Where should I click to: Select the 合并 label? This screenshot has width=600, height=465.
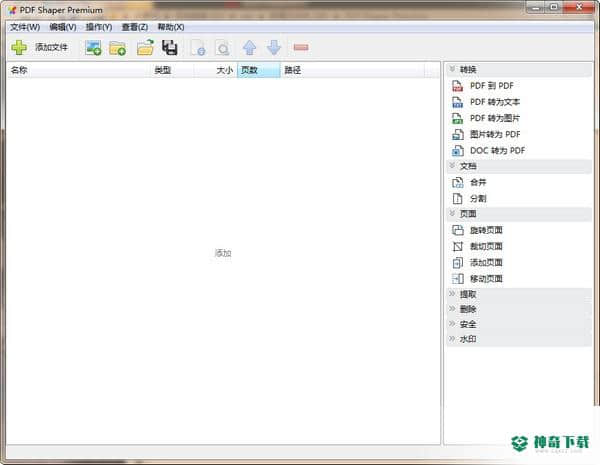point(478,183)
